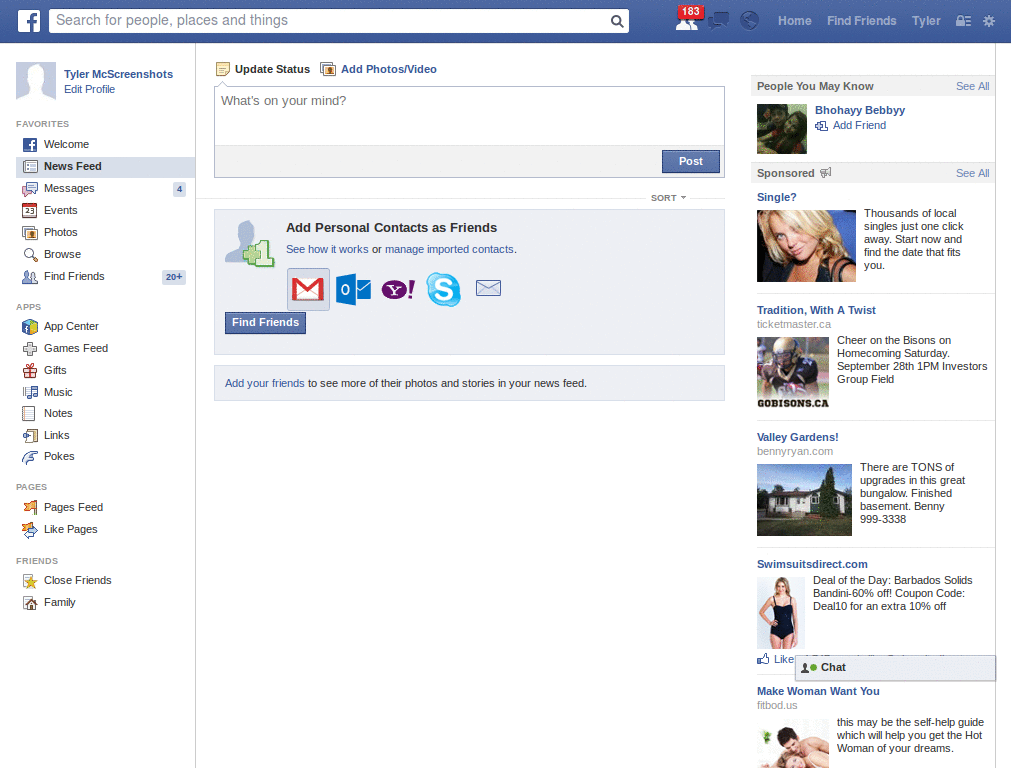Click the Close Friends star icon
The image size is (1024, 768).
point(29,581)
